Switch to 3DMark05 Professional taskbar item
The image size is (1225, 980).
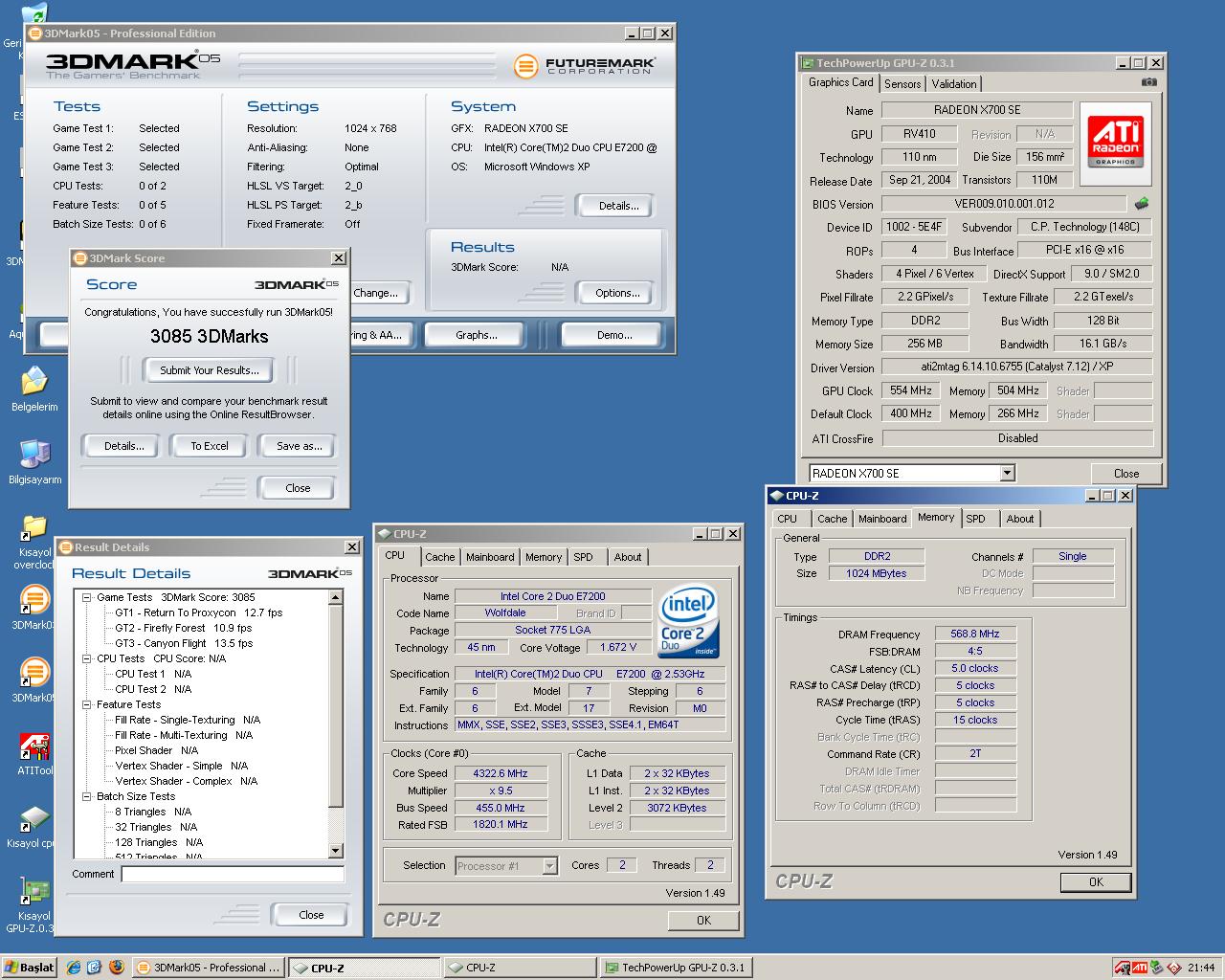point(208,968)
